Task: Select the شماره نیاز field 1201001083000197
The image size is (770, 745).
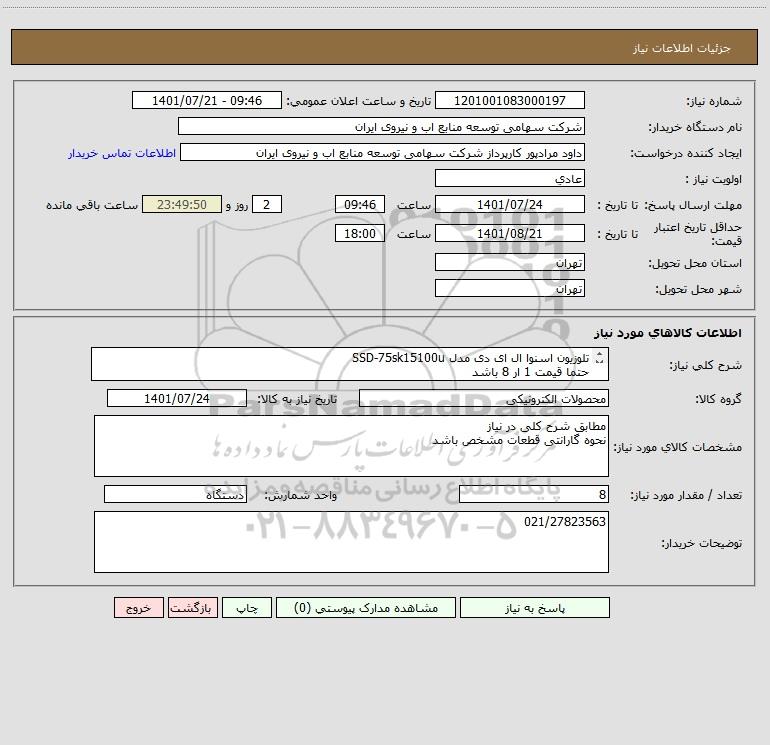Action: (x=510, y=101)
